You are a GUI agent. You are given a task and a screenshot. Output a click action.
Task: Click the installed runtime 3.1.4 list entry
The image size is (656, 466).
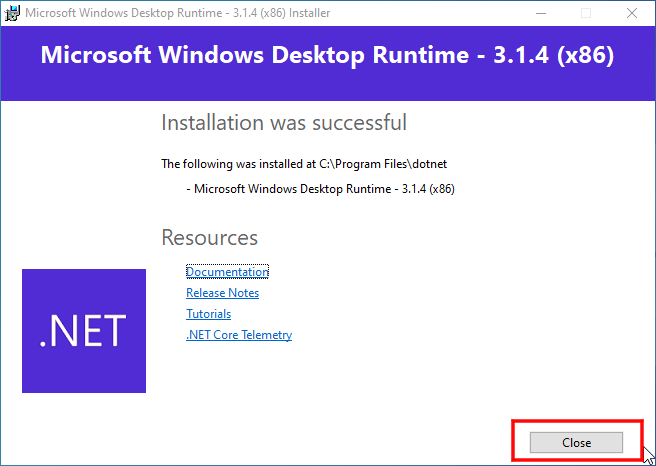[x=320, y=188]
